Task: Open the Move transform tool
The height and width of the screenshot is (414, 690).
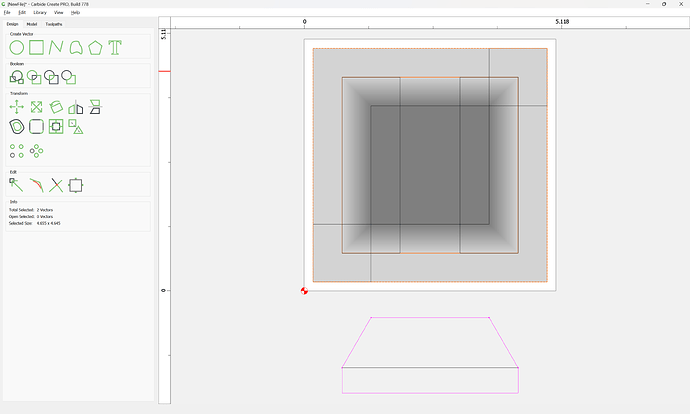Action: point(17,107)
